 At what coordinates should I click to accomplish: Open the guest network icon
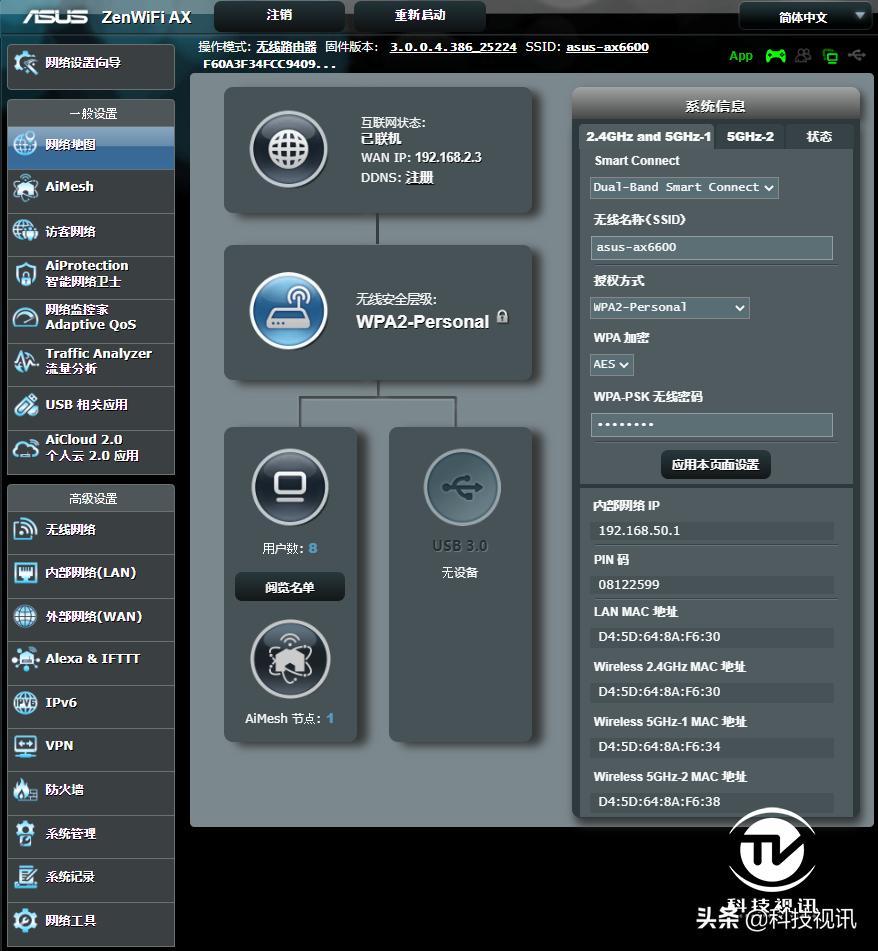[x=25, y=231]
